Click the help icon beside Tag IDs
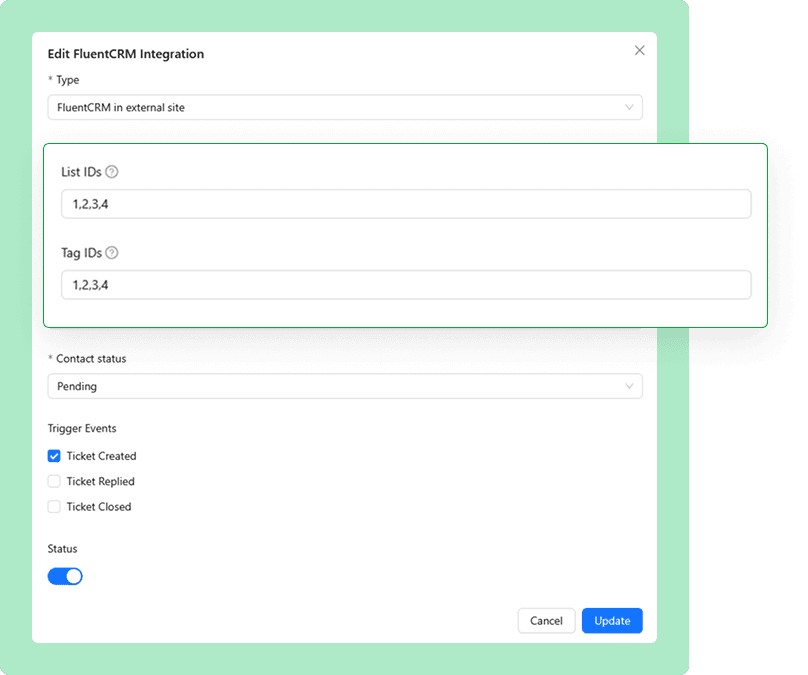Screen dimensions: 808x675 [x=111, y=253]
